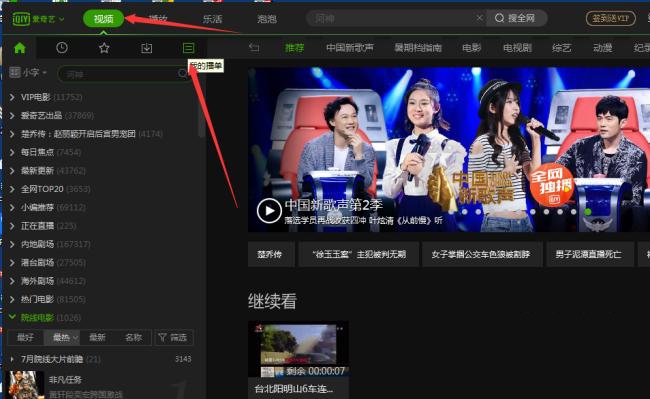Screen dimensions: 650x399
Task: Expand the 内地剧场 category
Action: click(12, 244)
